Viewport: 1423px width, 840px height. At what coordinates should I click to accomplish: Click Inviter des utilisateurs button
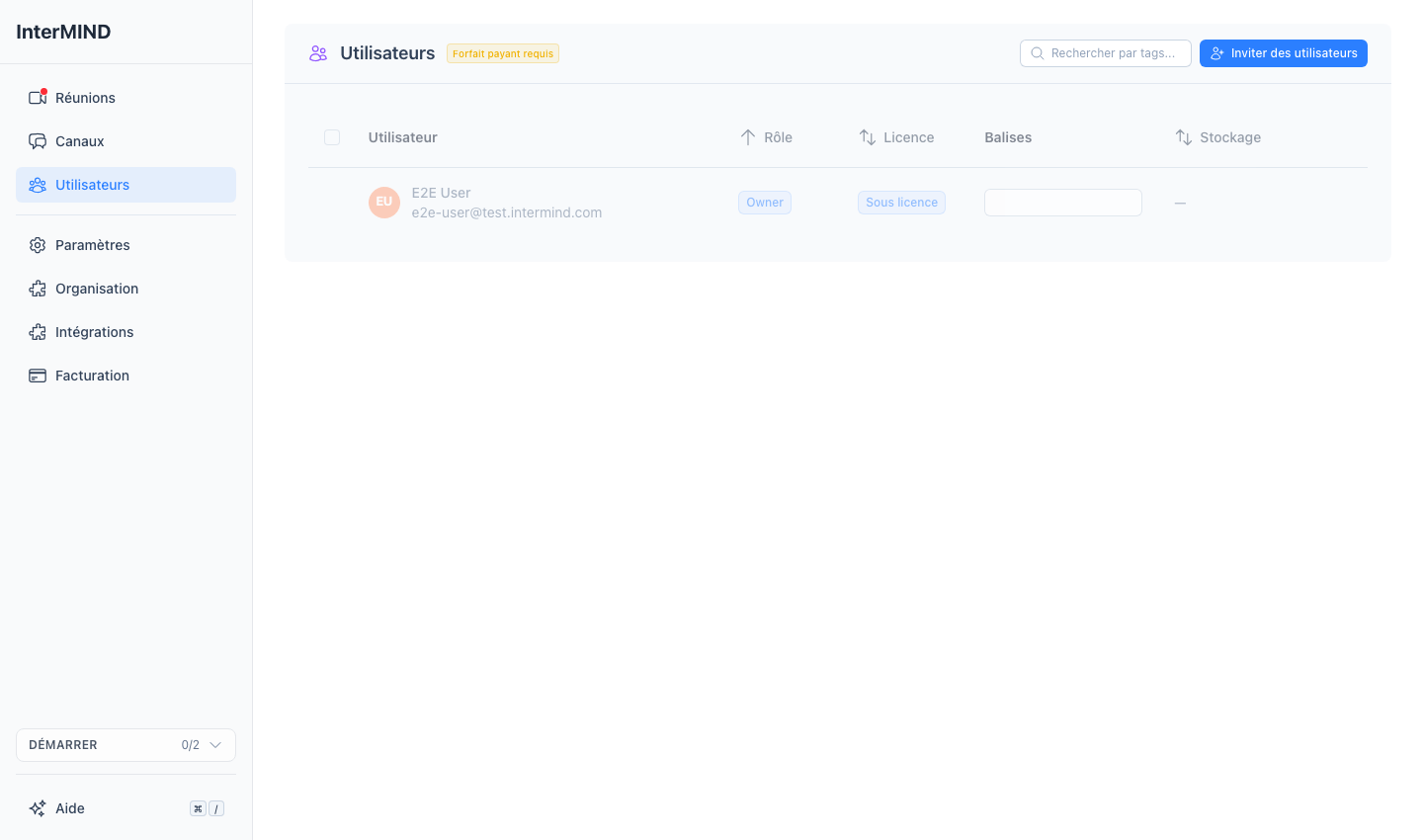1284,53
